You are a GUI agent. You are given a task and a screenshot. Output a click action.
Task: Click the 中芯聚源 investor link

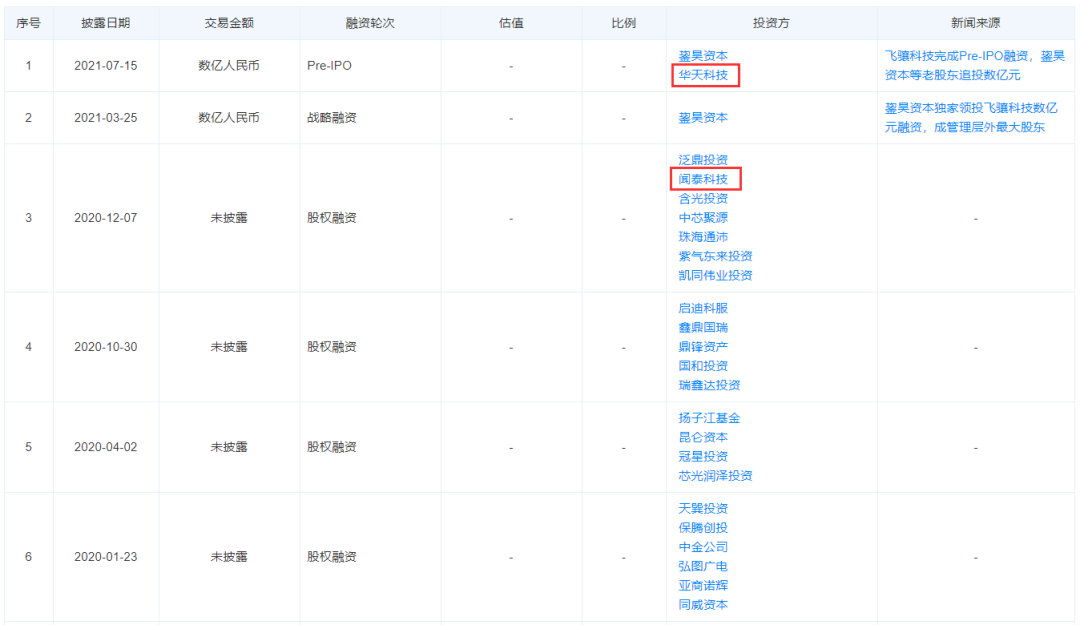click(703, 218)
